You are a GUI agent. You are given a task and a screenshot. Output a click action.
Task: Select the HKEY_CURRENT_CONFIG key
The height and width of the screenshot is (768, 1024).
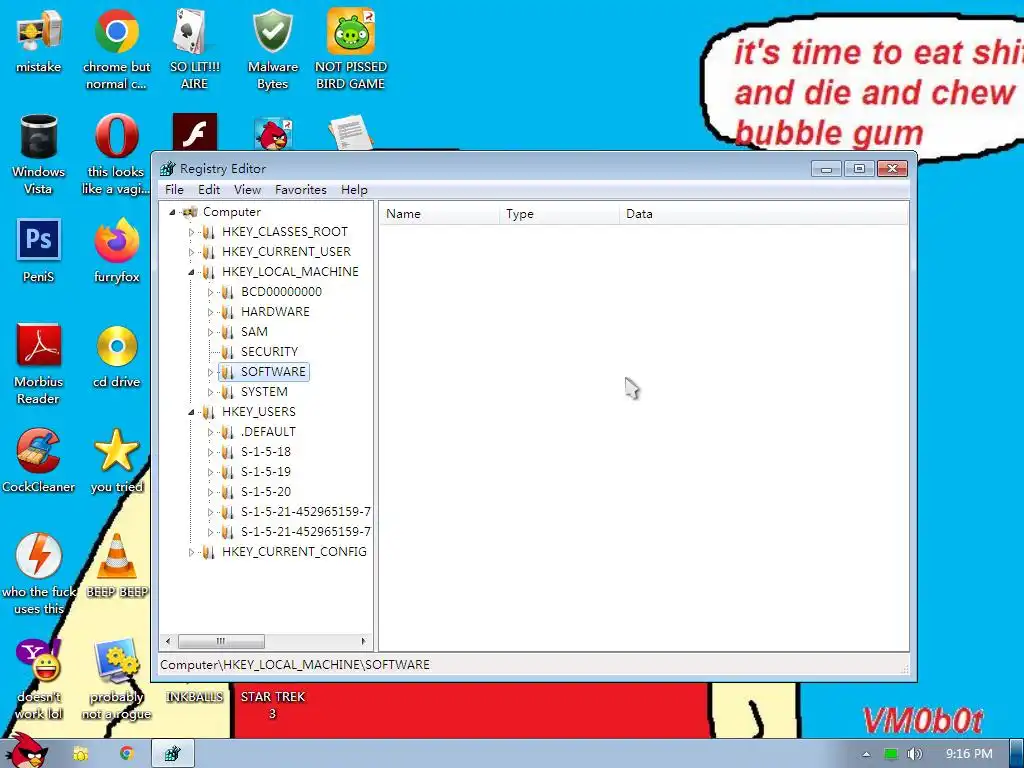tap(294, 552)
